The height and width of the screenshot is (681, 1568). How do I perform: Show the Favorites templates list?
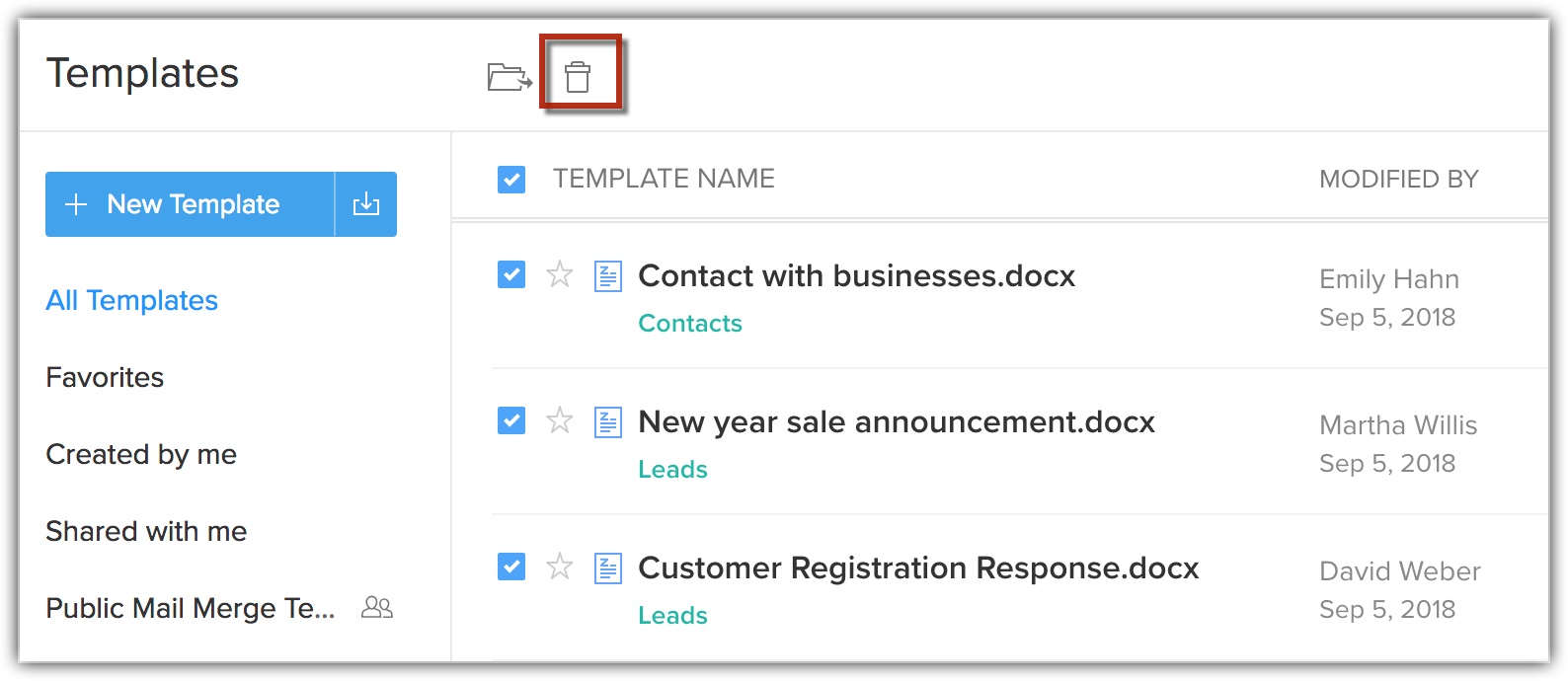(x=105, y=377)
